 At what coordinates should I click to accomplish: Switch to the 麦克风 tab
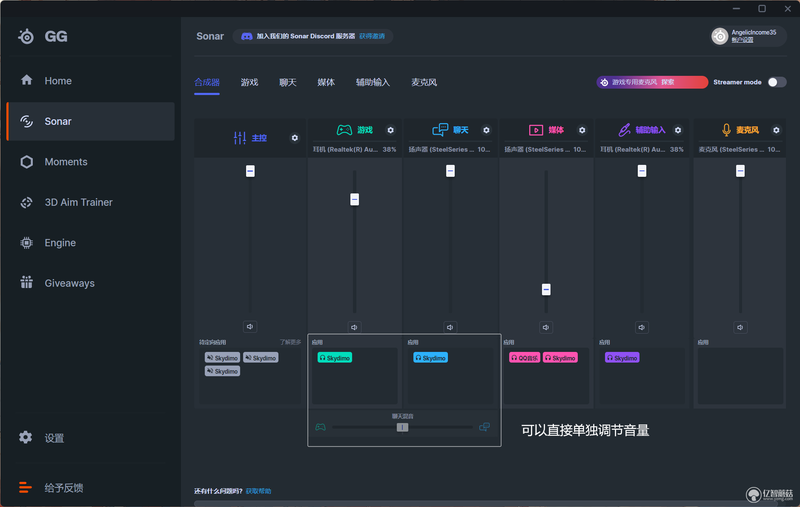tap(424, 83)
